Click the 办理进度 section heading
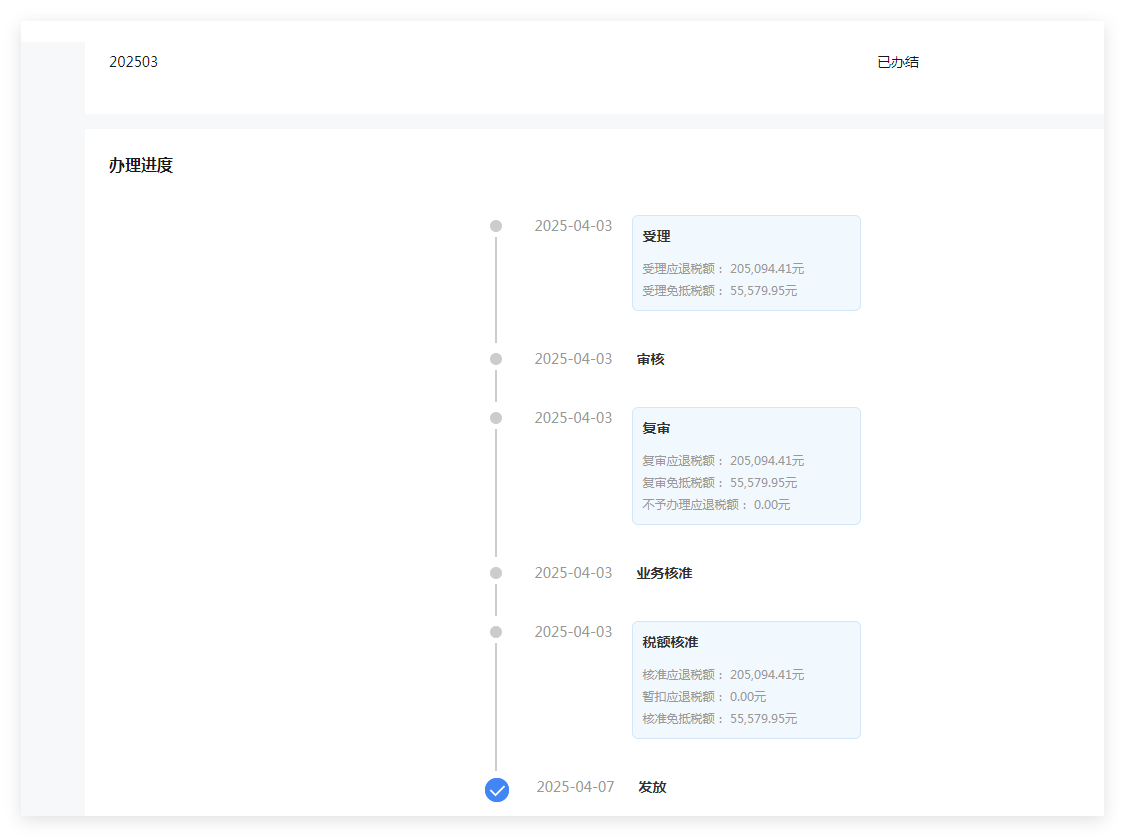This screenshot has width=1125, height=837. pyautogui.click(x=141, y=165)
